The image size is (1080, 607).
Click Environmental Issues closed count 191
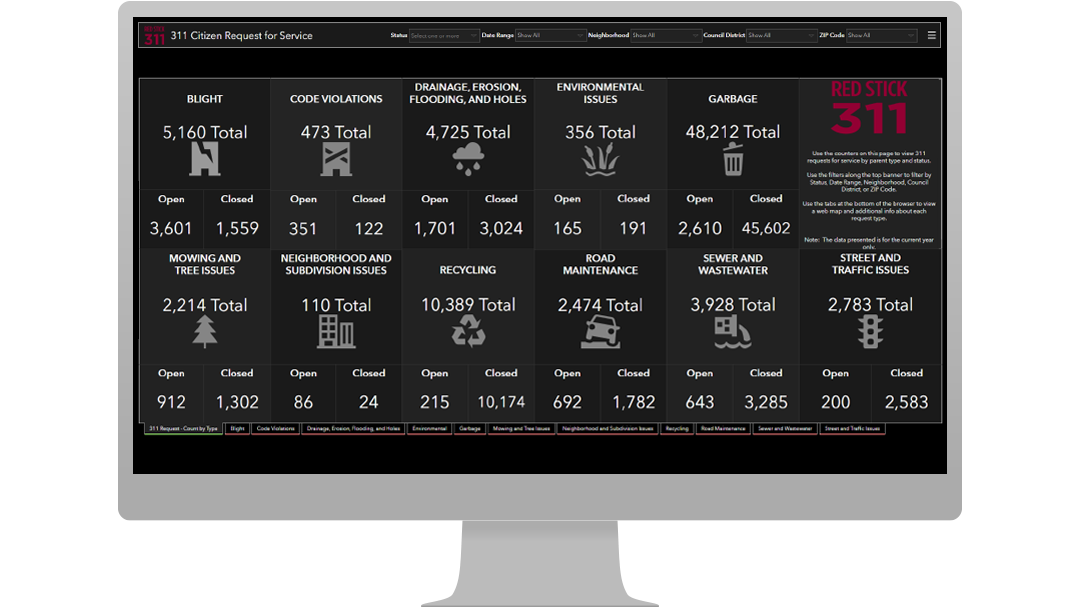tap(633, 229)
